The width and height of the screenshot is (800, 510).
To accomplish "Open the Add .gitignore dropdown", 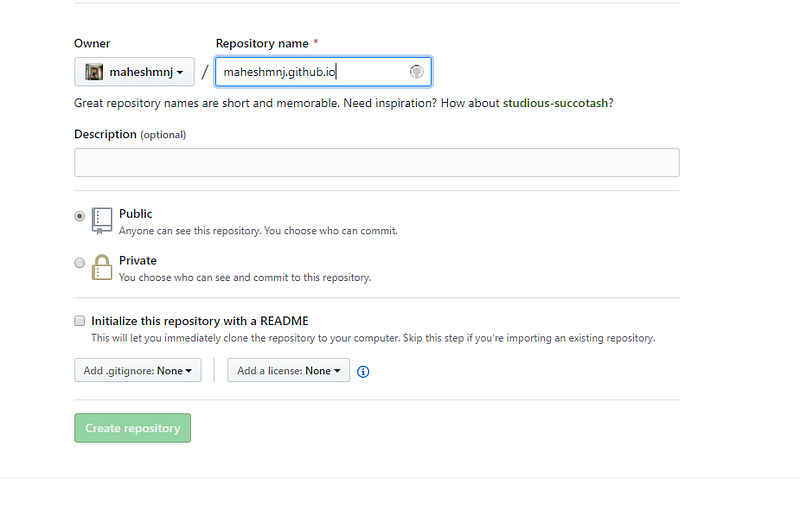I will 138,370.
